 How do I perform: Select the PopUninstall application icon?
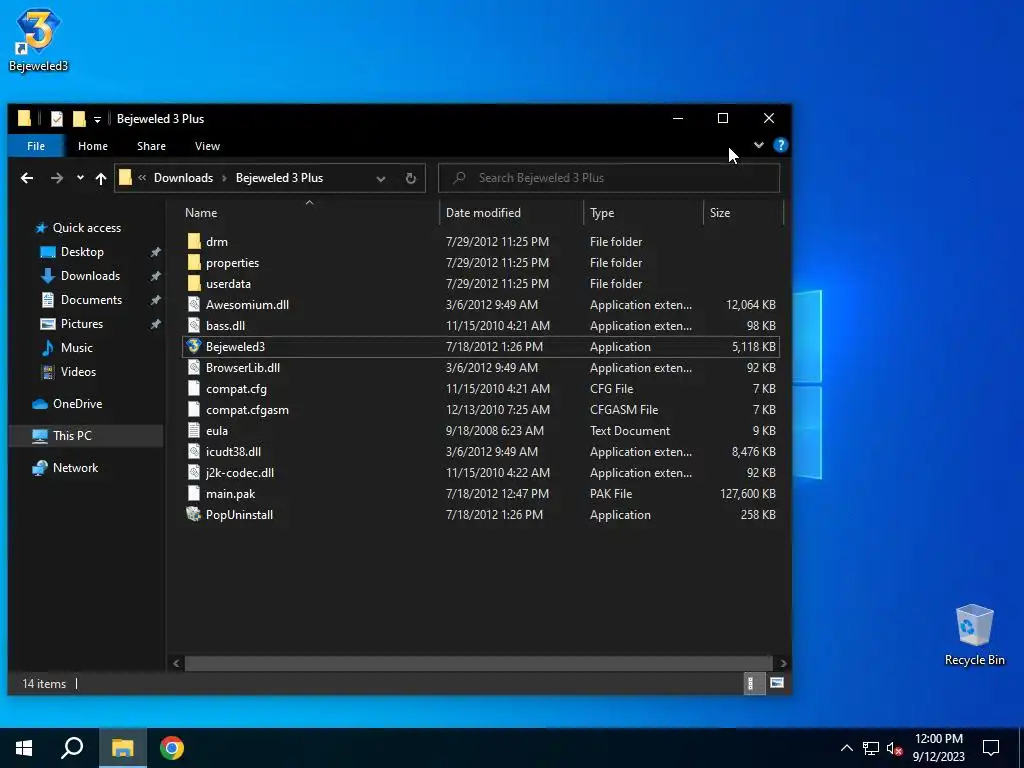point(194,515)
